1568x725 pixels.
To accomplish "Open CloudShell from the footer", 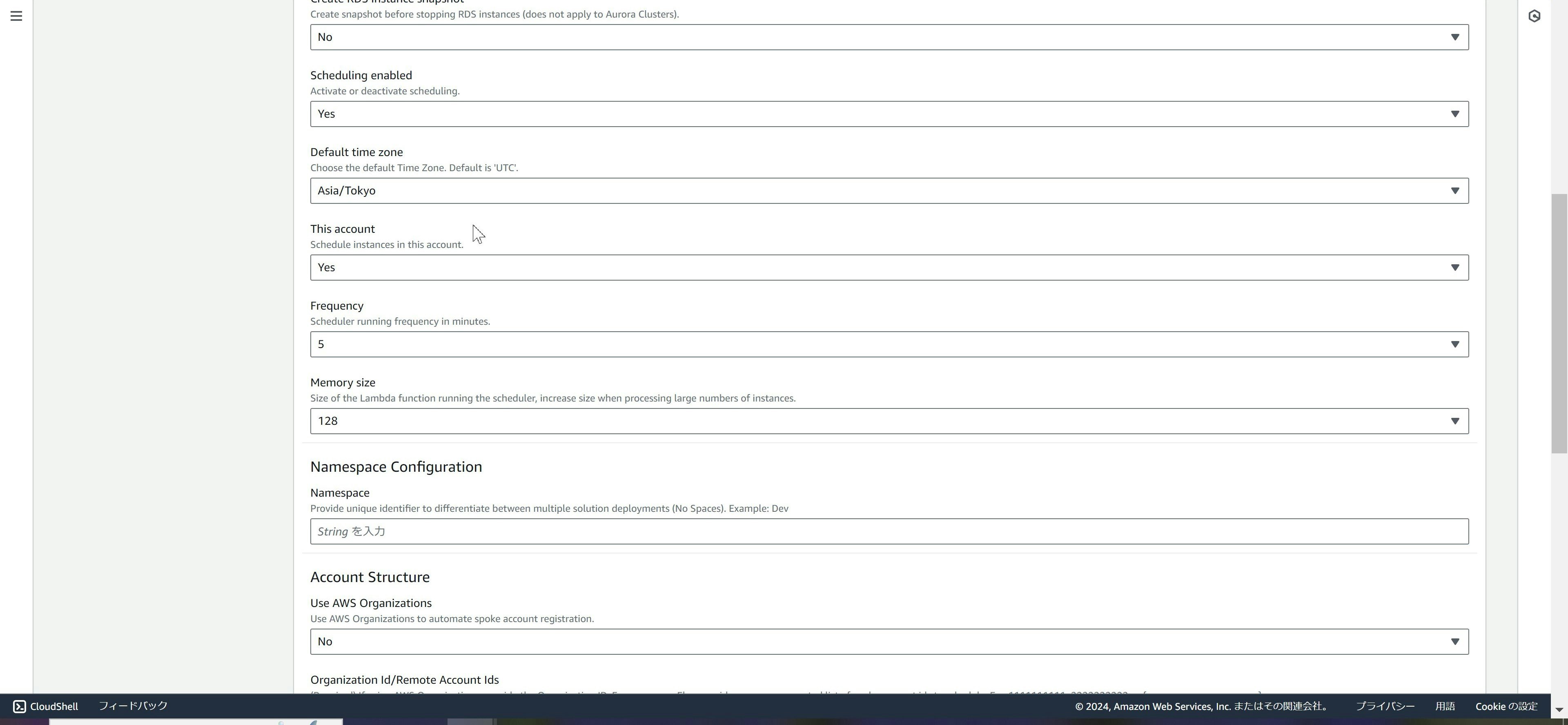I will 46,706.
